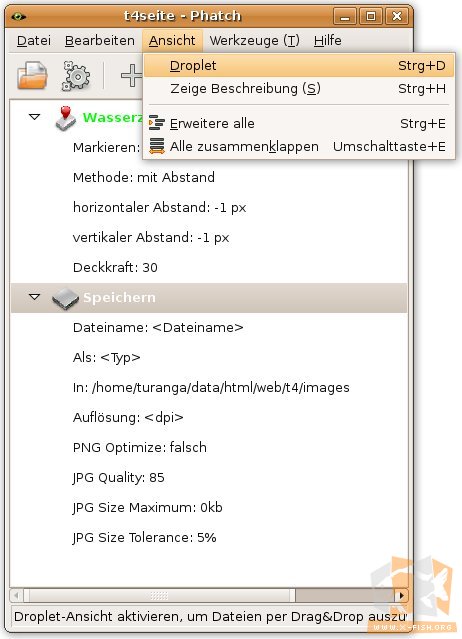Click the Erweitere alle icon
This screenshot has height=639, width=462.
coord(157,123)
